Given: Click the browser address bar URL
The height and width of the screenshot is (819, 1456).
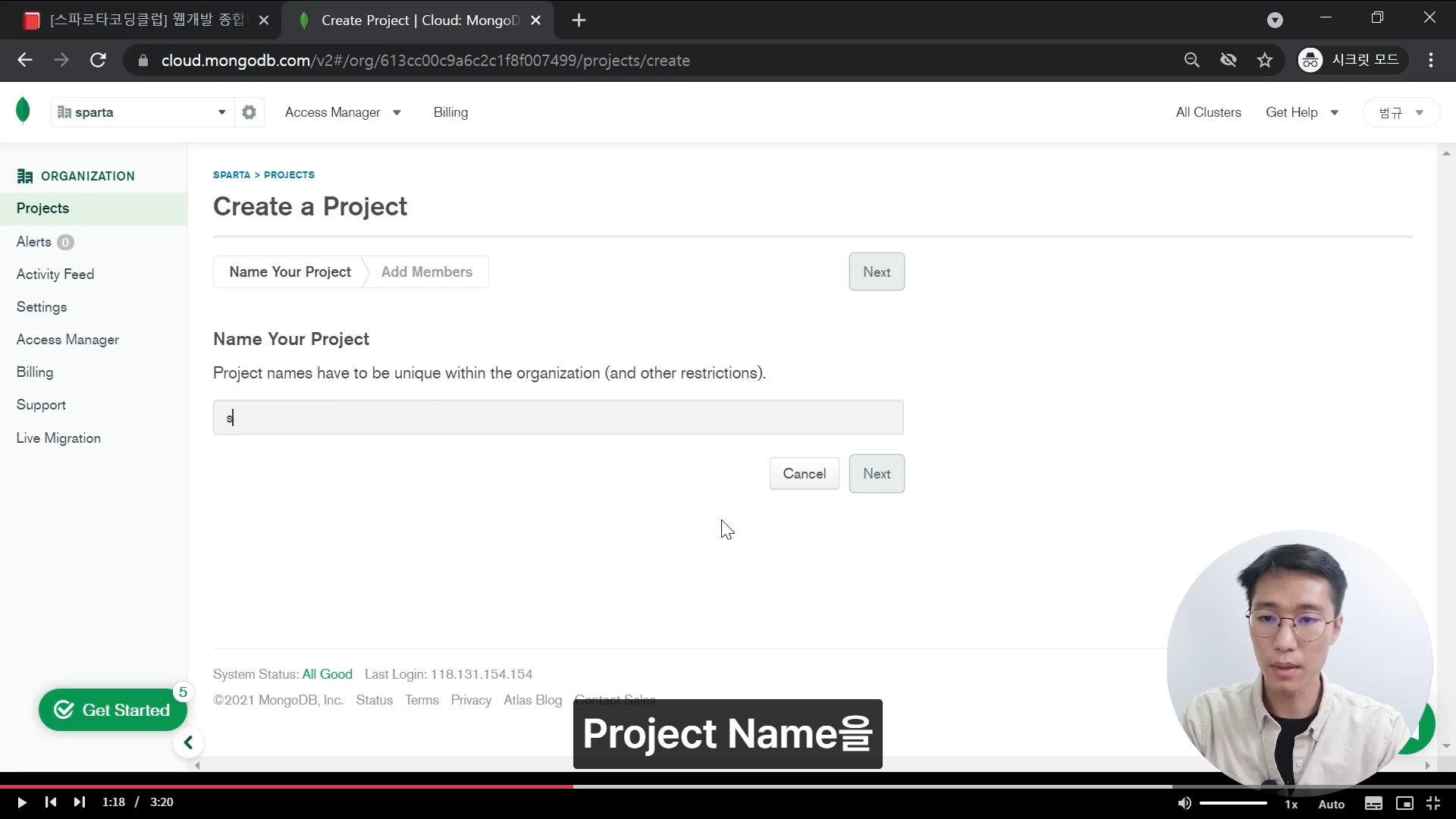Looking at the screenshot, I should [x=425, y=61].
